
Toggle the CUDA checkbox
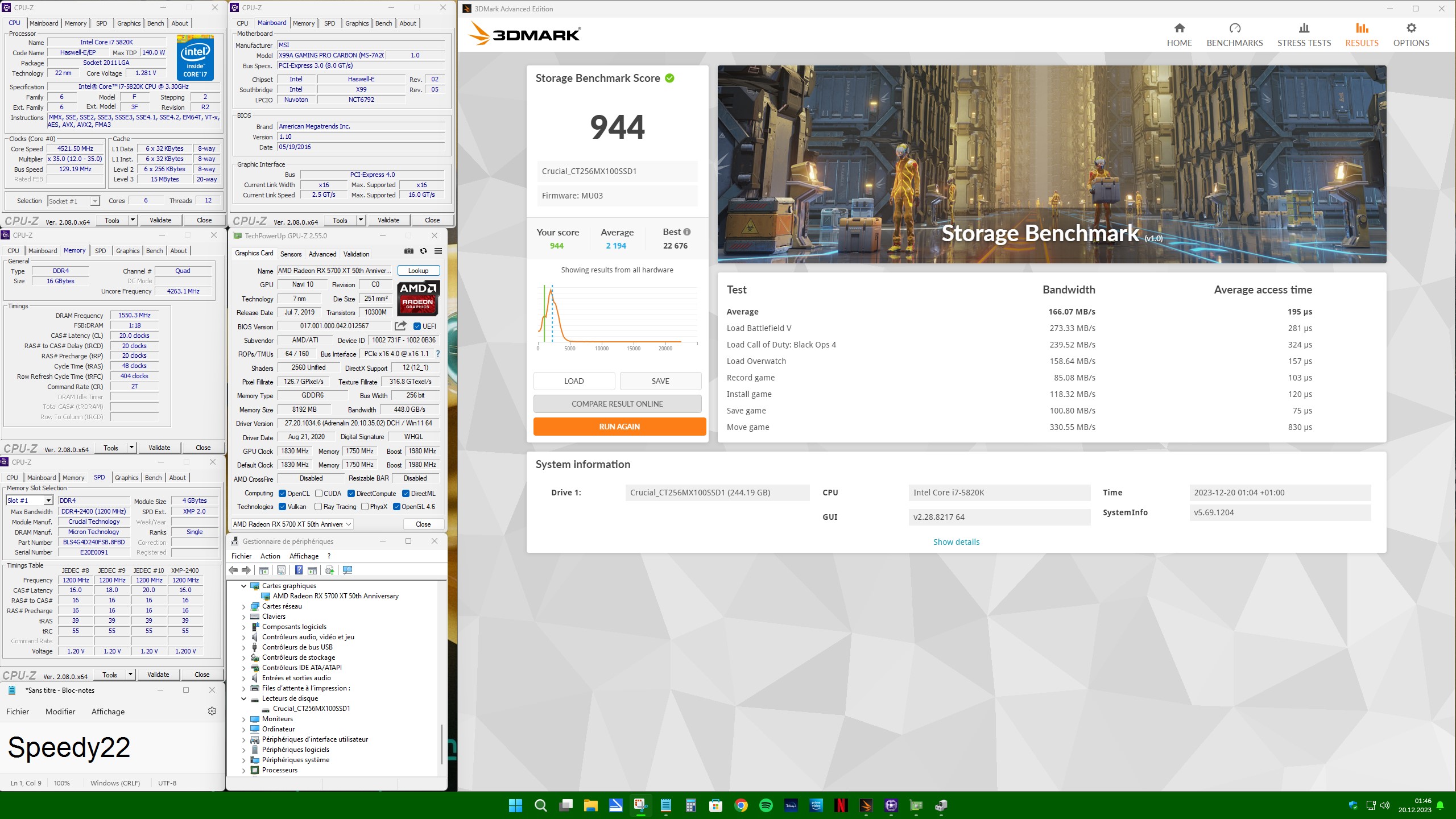pyautogui.click(x=318, y=493)
